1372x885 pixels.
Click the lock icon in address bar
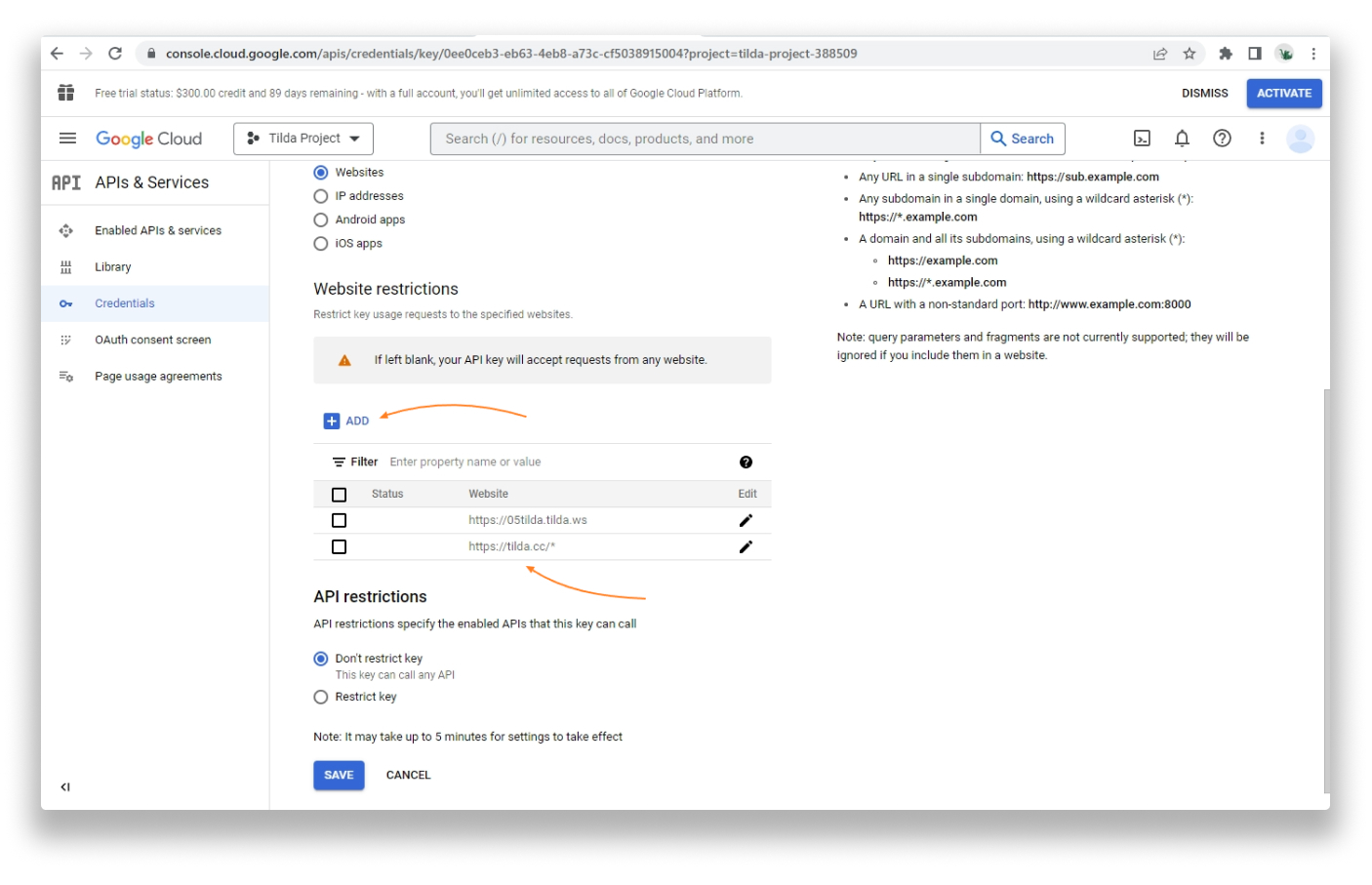151,54
